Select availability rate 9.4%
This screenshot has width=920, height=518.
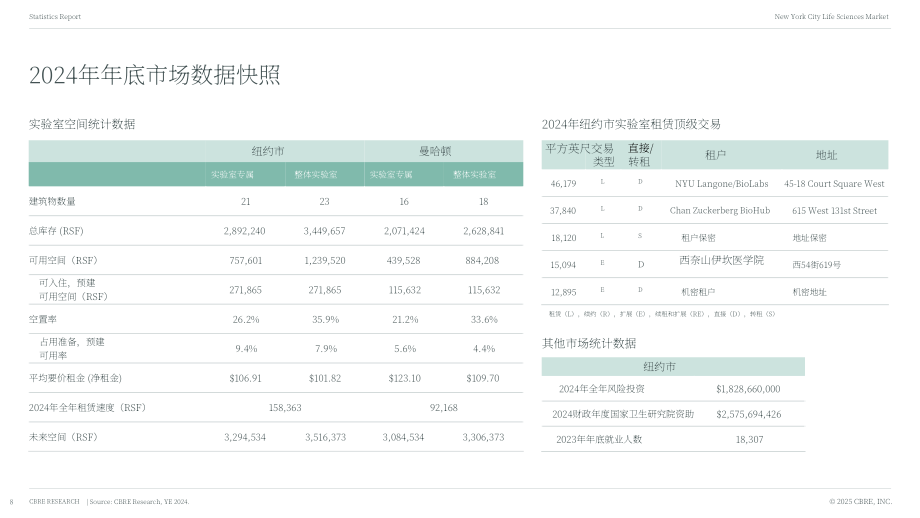click(246, 348)
